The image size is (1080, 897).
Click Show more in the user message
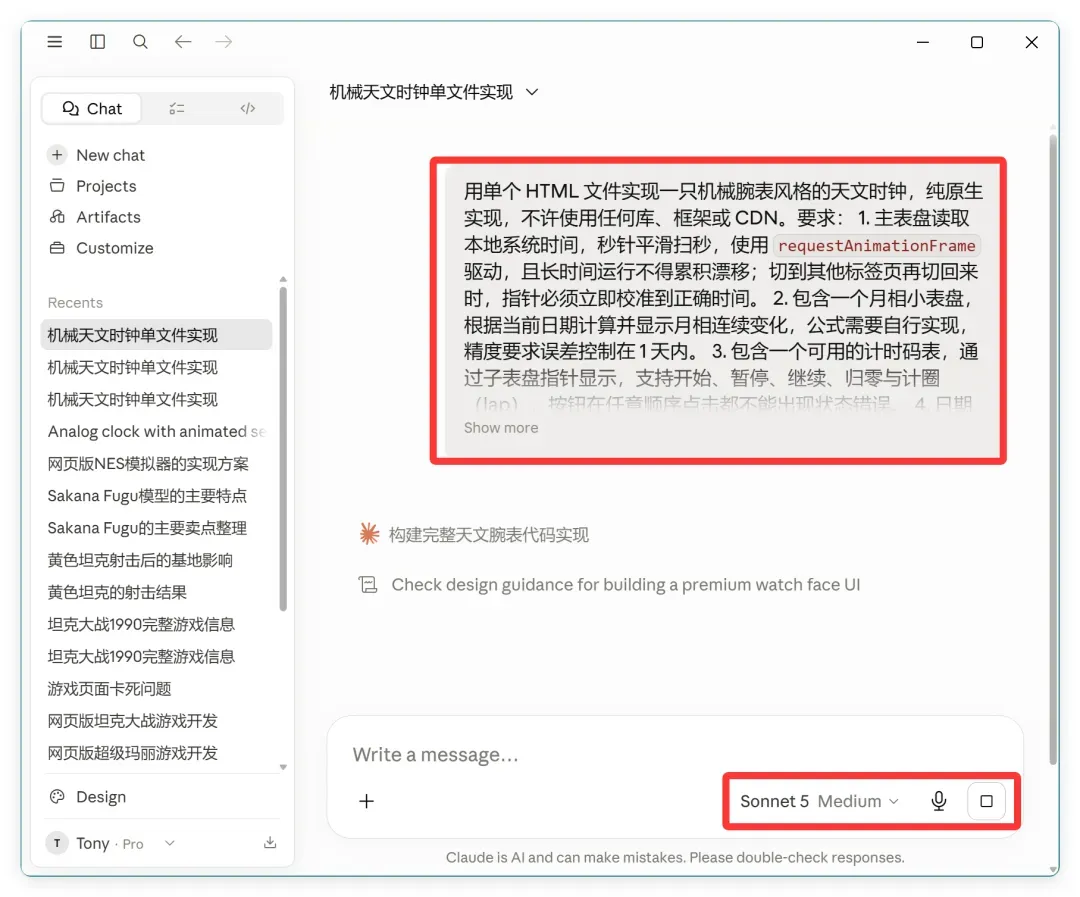coord(501,428)
